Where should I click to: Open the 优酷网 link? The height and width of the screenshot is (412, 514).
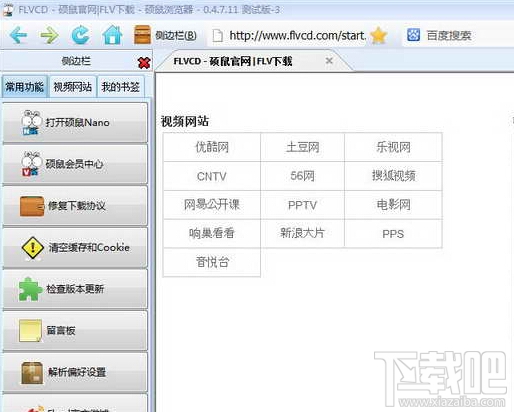pos(212,147)
